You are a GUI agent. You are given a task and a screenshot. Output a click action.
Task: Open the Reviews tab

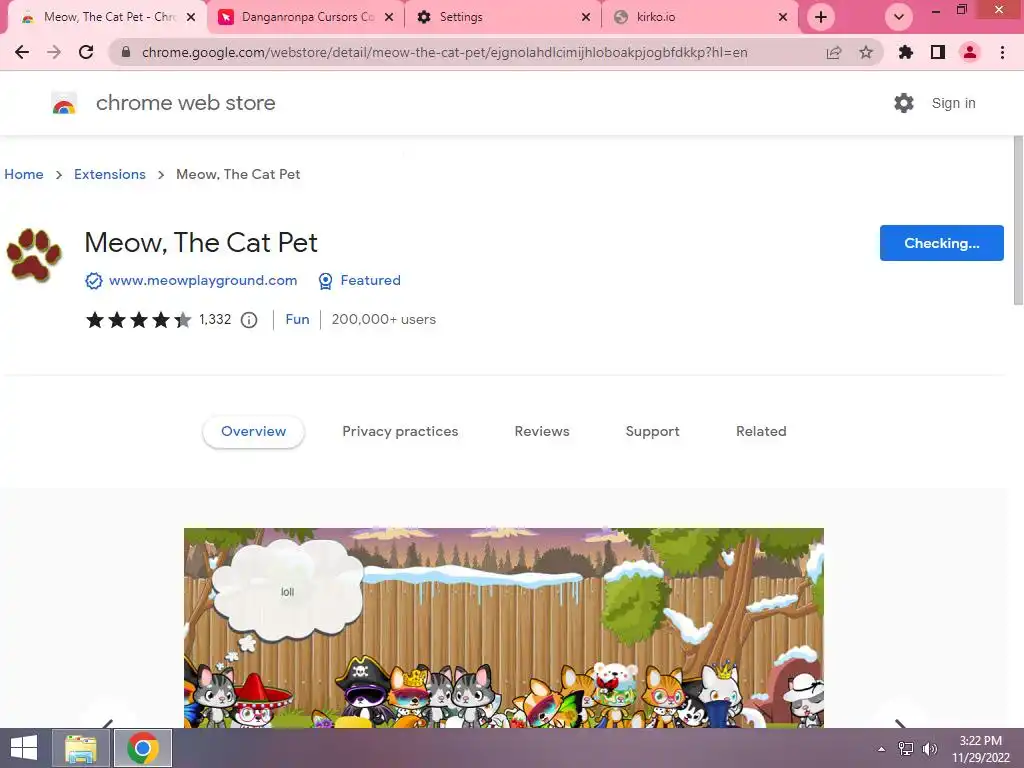click(x=542, y=431)
